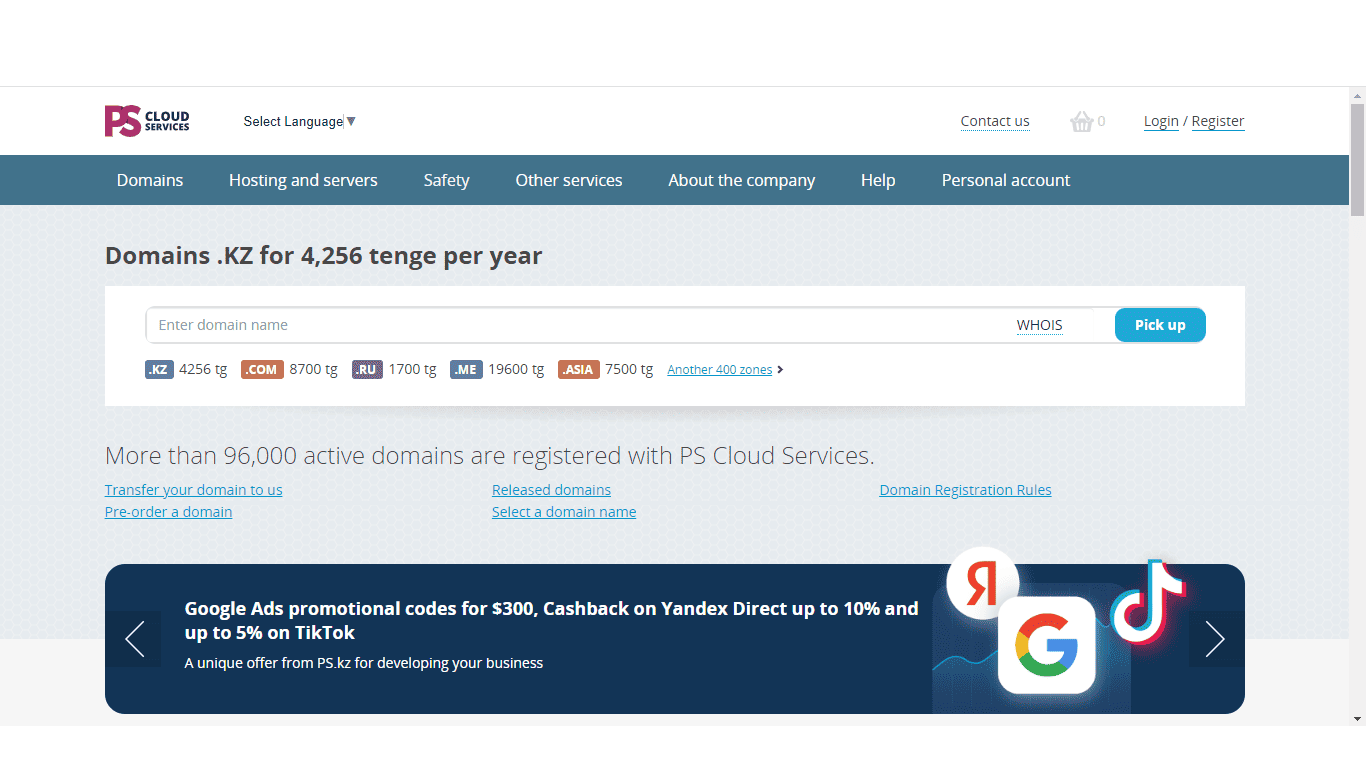
Task: Select the .ME domain zone badge
Action: point(466,369)
